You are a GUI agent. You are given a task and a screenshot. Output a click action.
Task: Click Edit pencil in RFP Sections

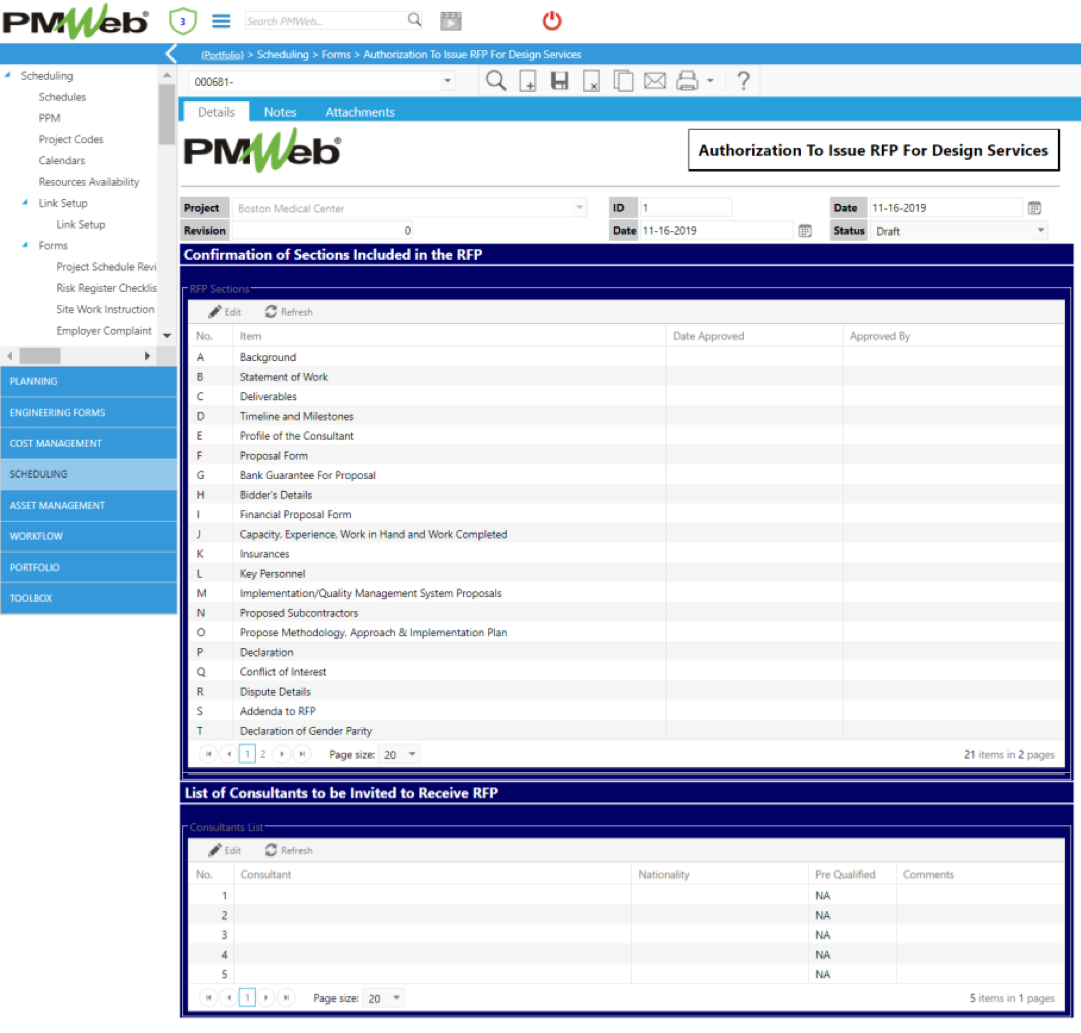coord(225,312)
